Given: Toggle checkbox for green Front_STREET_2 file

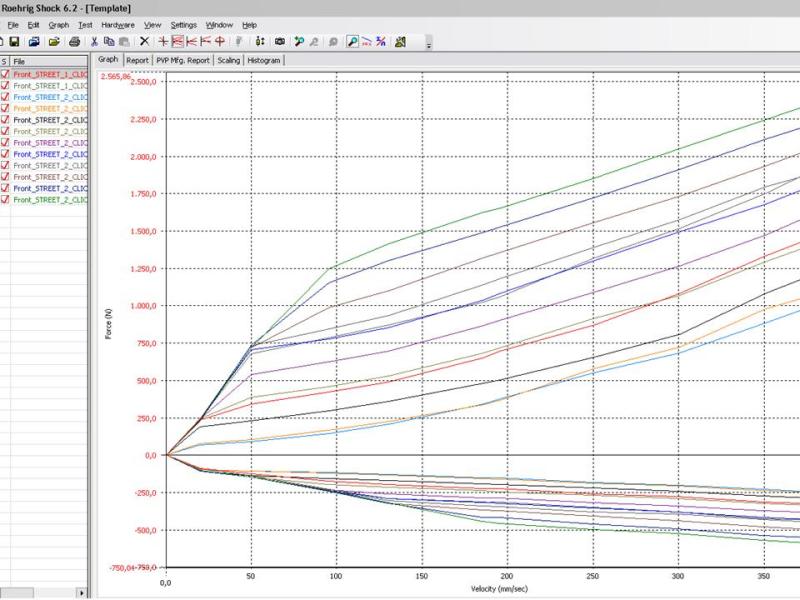Looking at the screenshot, I should pyautogui.click(x=6, y=199).
